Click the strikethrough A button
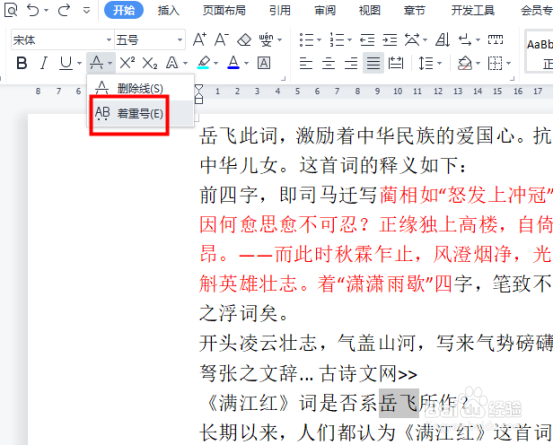 point(96,64)
